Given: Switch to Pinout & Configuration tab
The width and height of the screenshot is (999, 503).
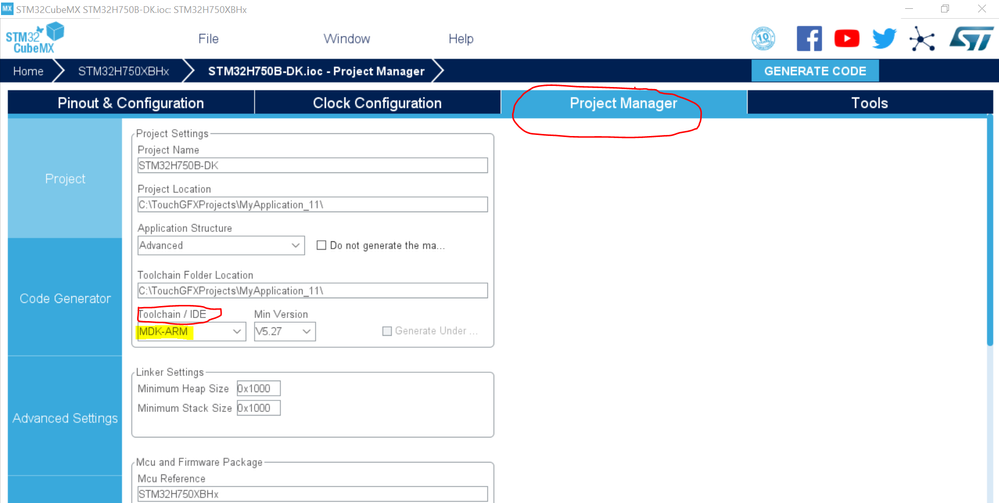Looking at the screenshot, I should click(131, 103).
